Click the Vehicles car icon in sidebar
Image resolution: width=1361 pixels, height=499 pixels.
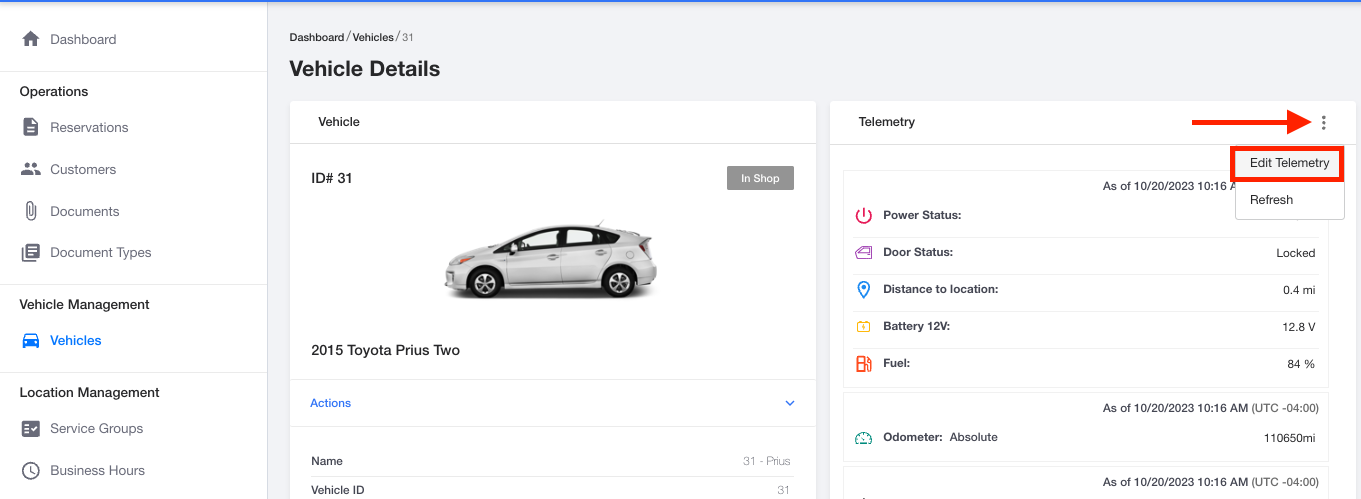(31, 340)
